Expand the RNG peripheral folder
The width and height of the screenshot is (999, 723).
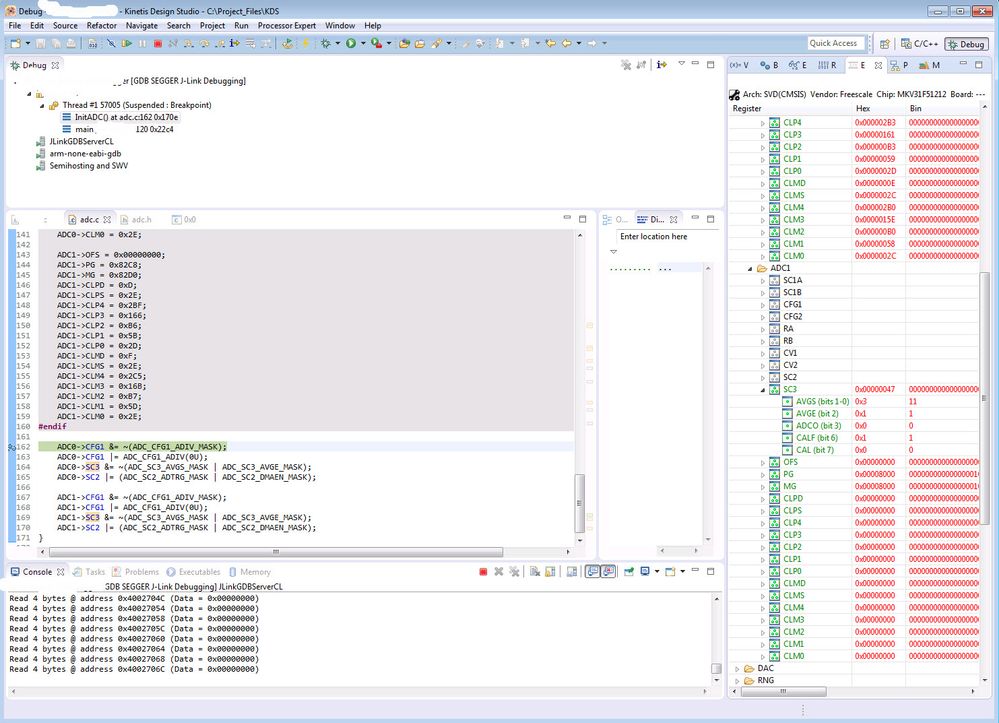click(738, 681)
